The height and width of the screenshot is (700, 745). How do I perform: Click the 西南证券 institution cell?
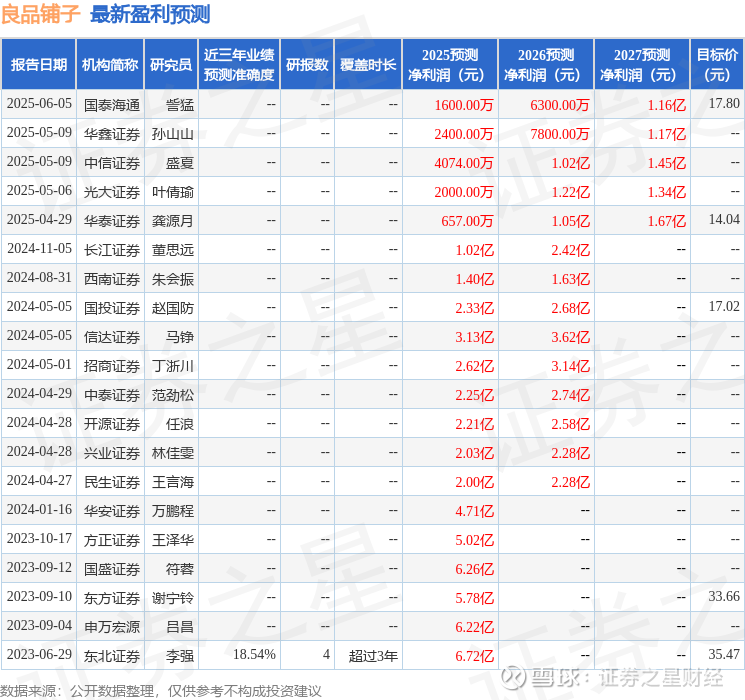point(112,279)
